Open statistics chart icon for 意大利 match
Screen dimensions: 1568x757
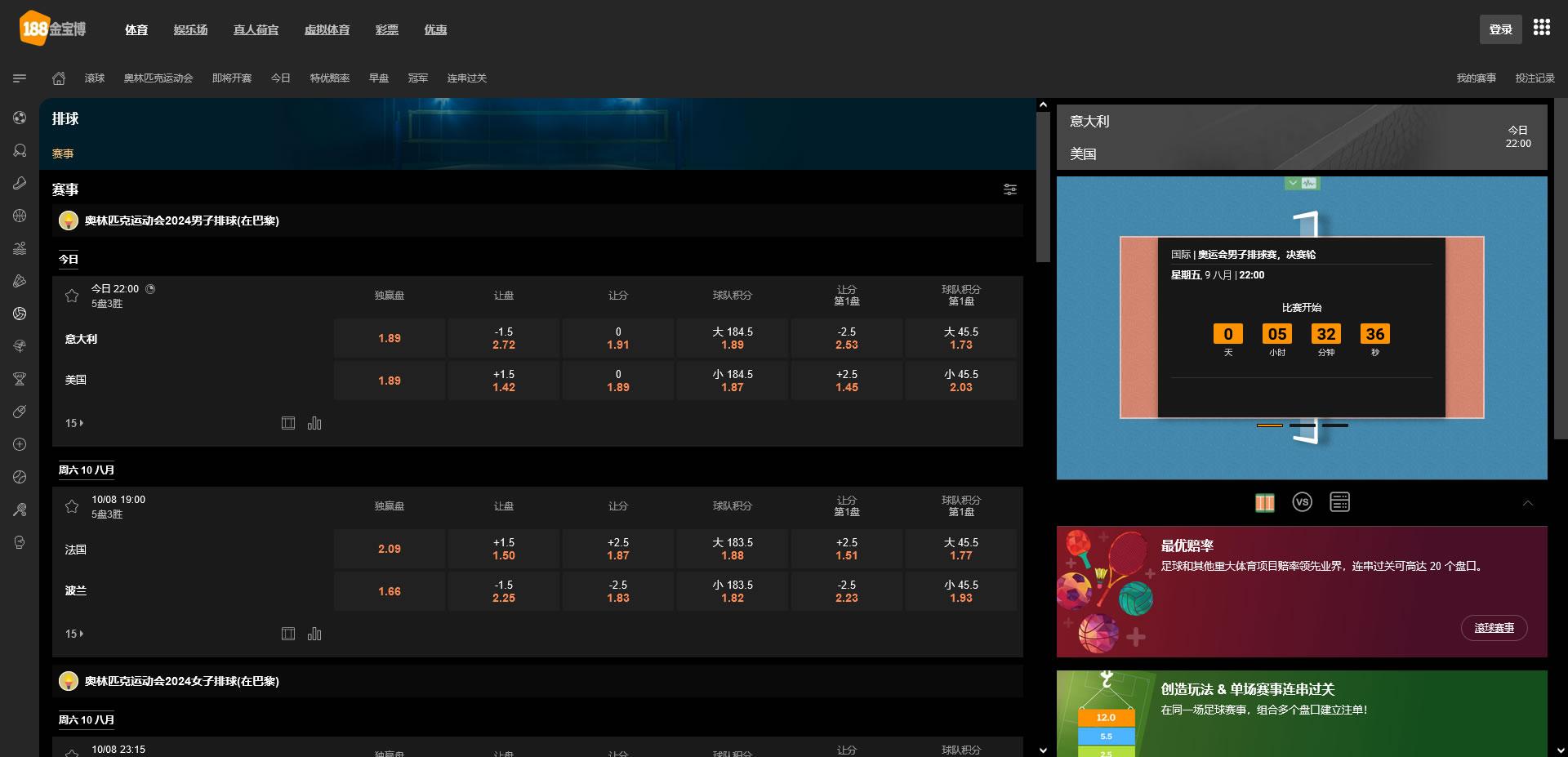(314, 423)
